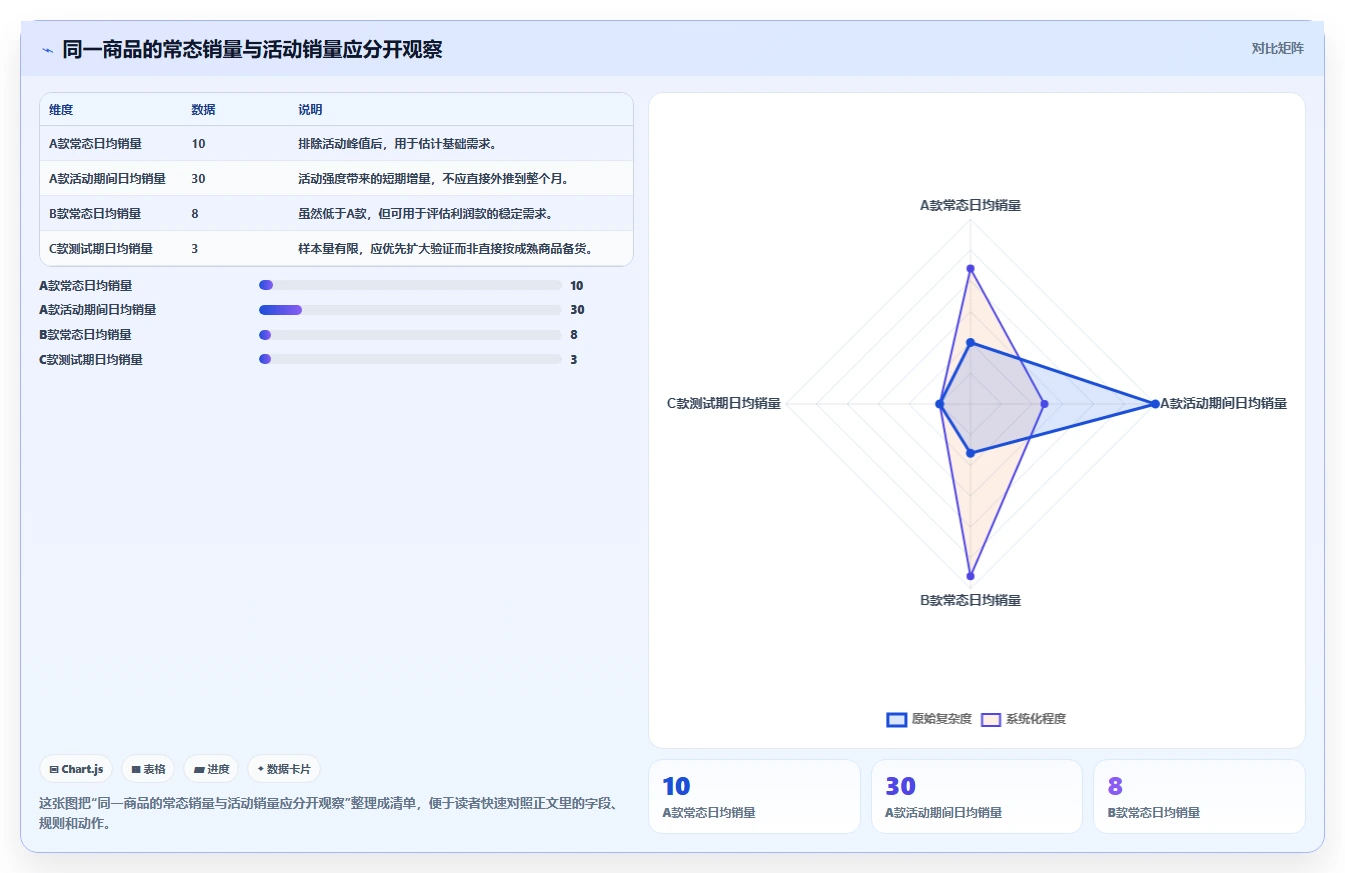Open the data card showing 10

(x=754, y=796)
